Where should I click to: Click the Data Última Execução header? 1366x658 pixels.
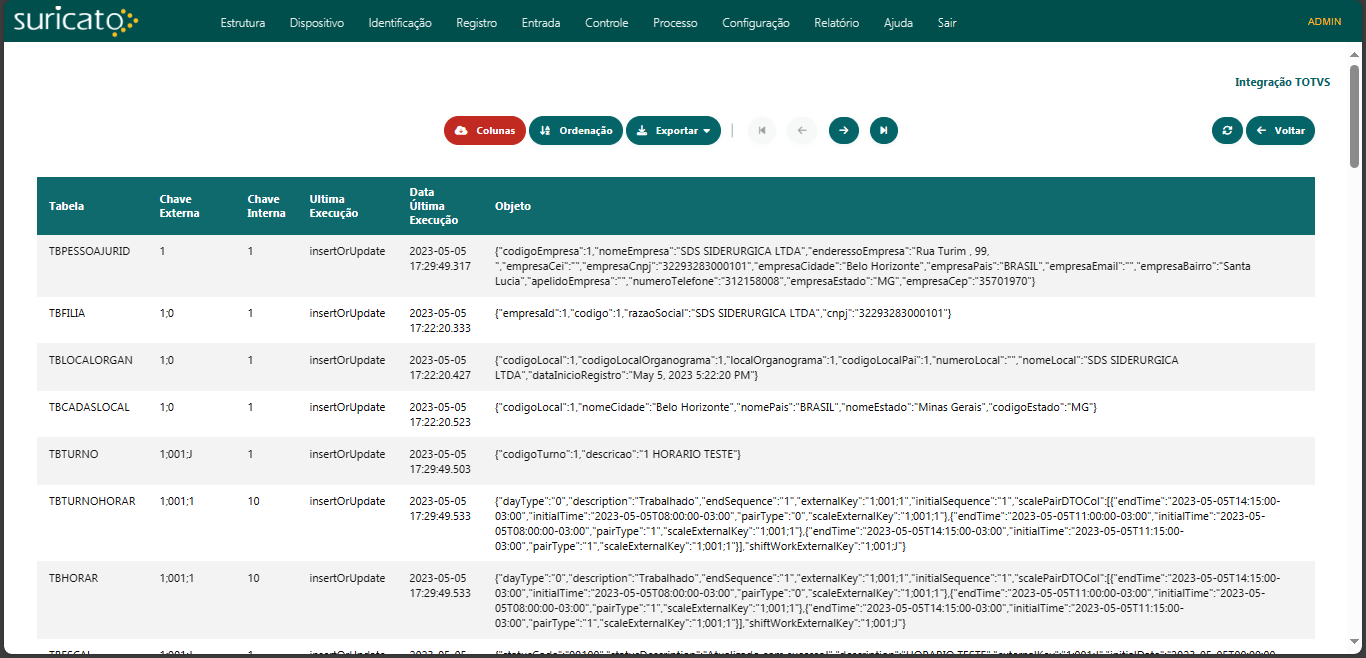[x=434, y=206]
